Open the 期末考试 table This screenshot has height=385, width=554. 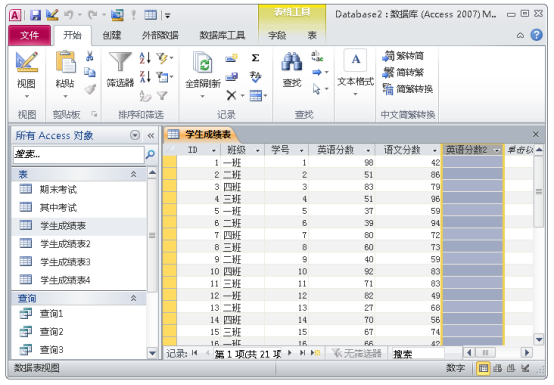79,189
